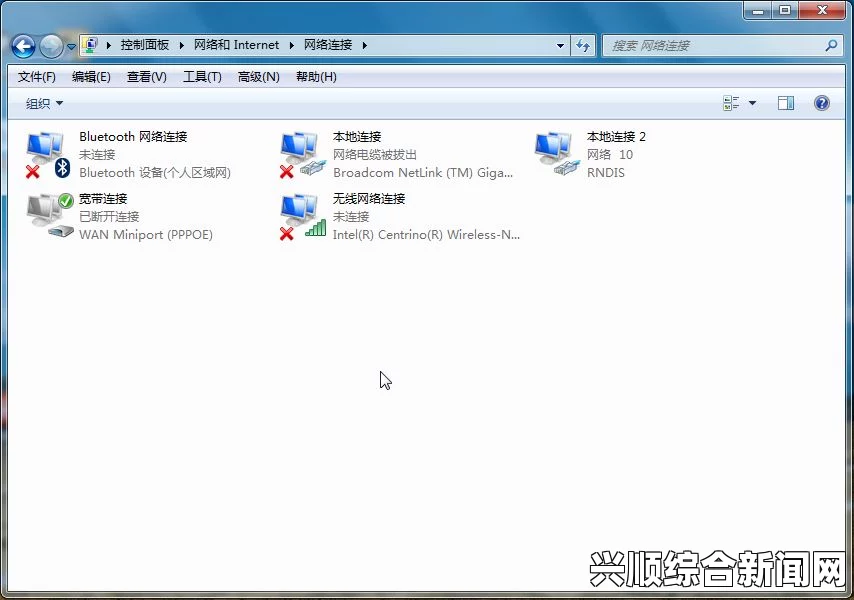Open the 高级(N) menu
854x600 pixels.
point(259,77)
